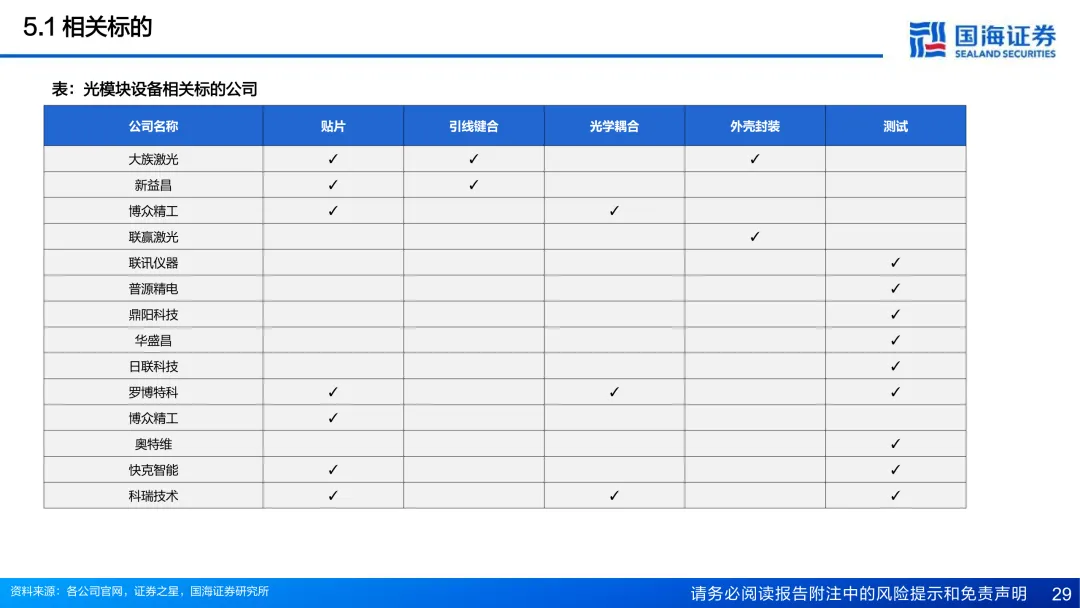This screenshot has height=608, width=1080.
Task: Click 博众精工 checkmark under 光学耦合
Action: click(614, 211)
